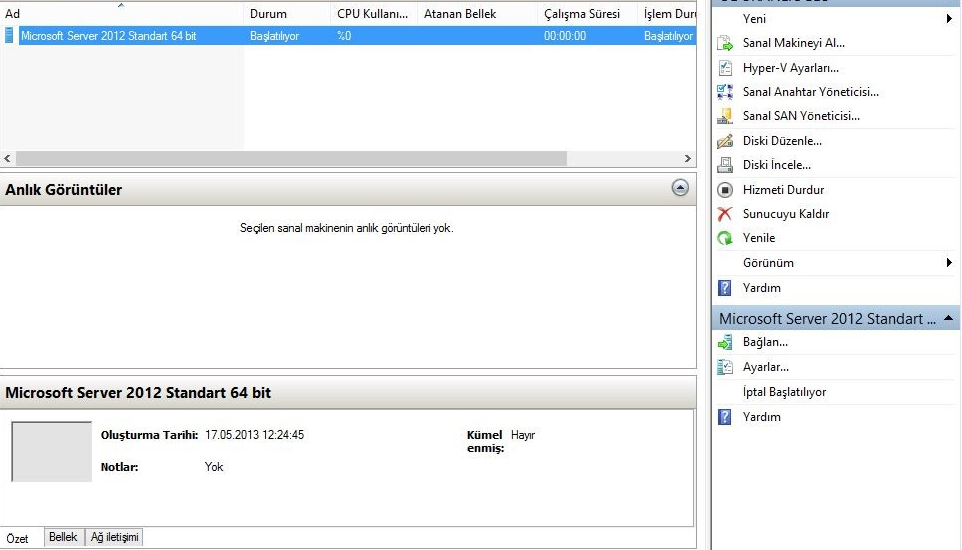Click the VM preview thumbnail

coord(52,451)
